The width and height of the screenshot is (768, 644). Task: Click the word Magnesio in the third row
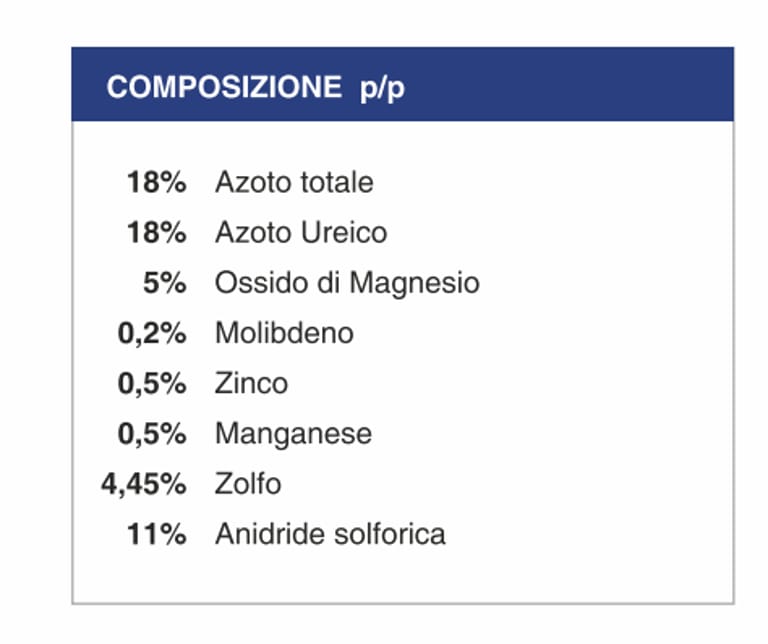(414, 283)
